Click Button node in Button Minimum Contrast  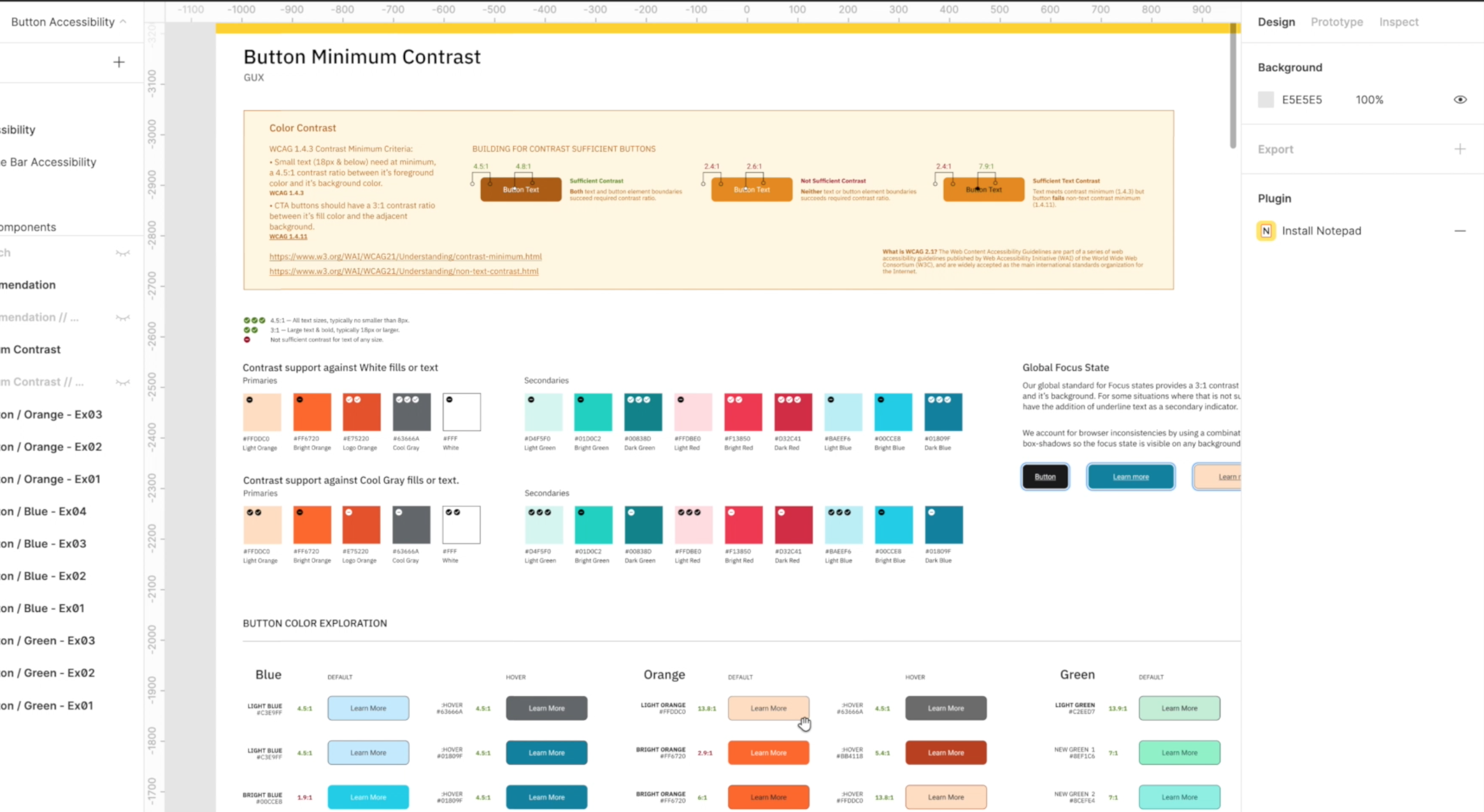[1045, 476]
